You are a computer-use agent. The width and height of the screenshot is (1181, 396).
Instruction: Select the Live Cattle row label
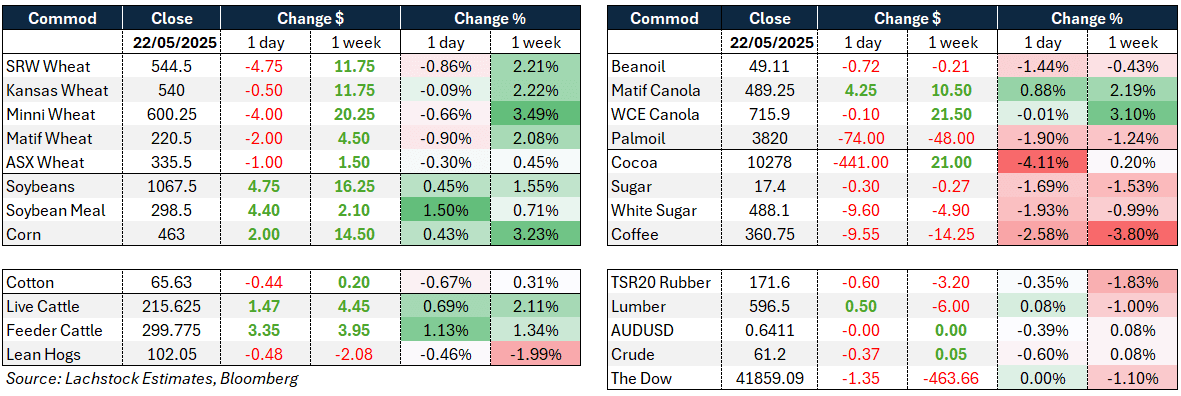(x=42, y=306)
